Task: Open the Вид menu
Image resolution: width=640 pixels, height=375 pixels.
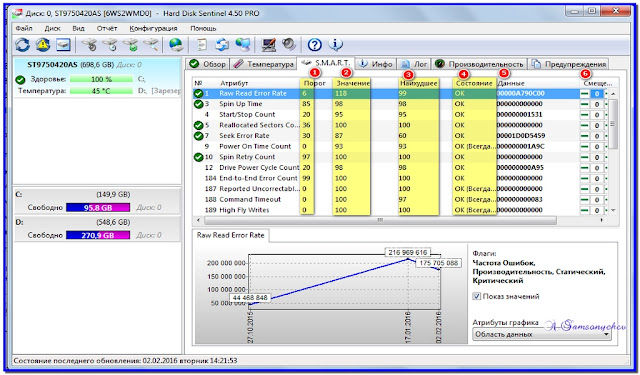Action: click(x=78, y=29)
